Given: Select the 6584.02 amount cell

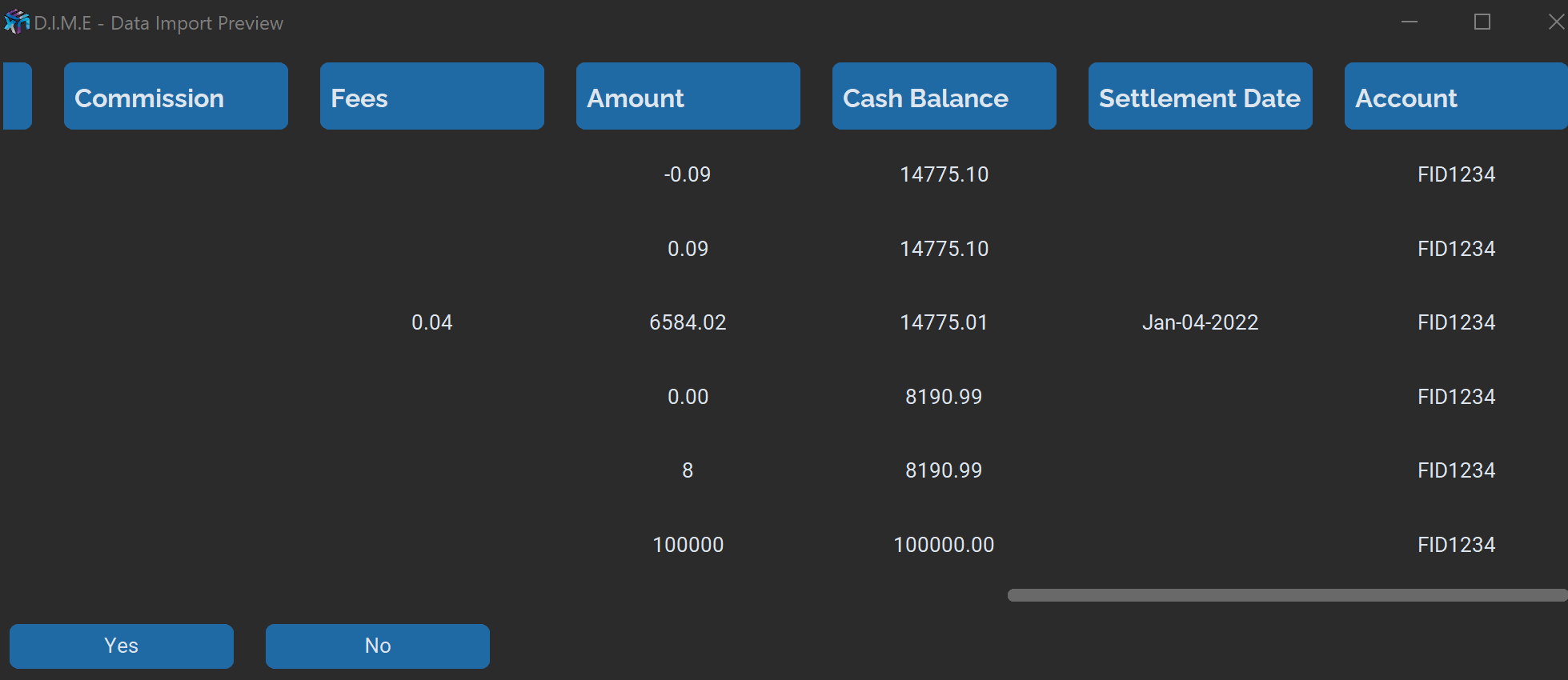Looking at the screenshot, I should click(688, 322).
